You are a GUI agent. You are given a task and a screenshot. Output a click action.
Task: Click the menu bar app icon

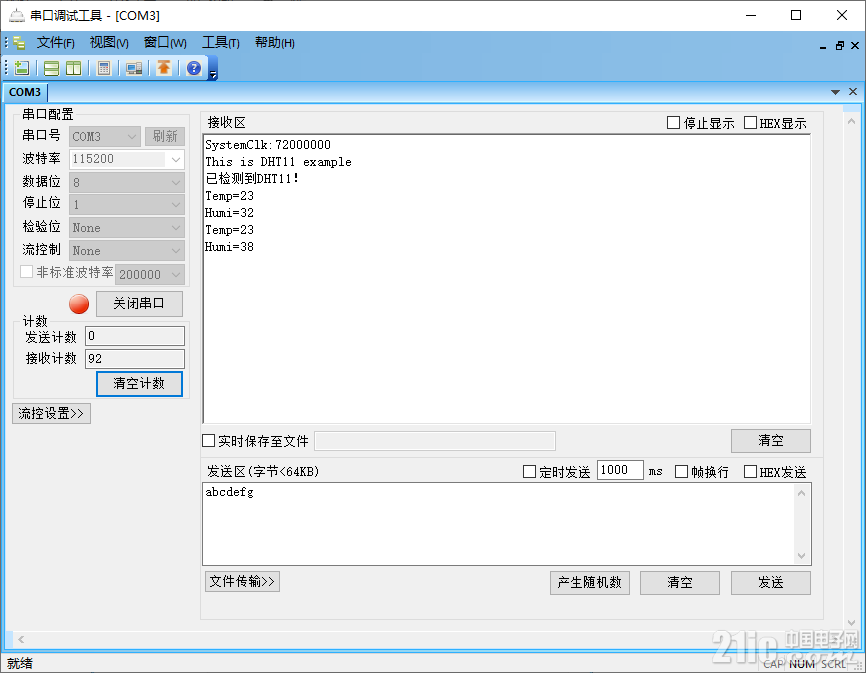(19, 43)
